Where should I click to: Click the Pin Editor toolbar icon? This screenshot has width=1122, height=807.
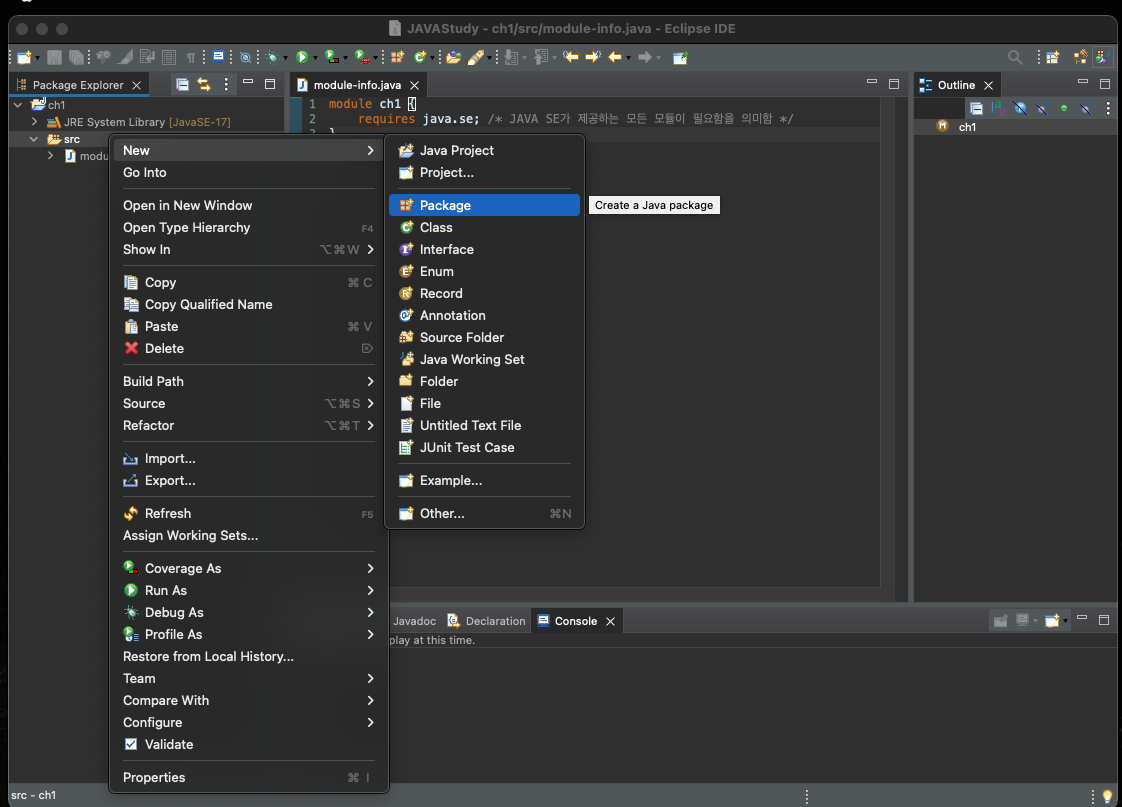pyautogui.click(x=680, y=57)
